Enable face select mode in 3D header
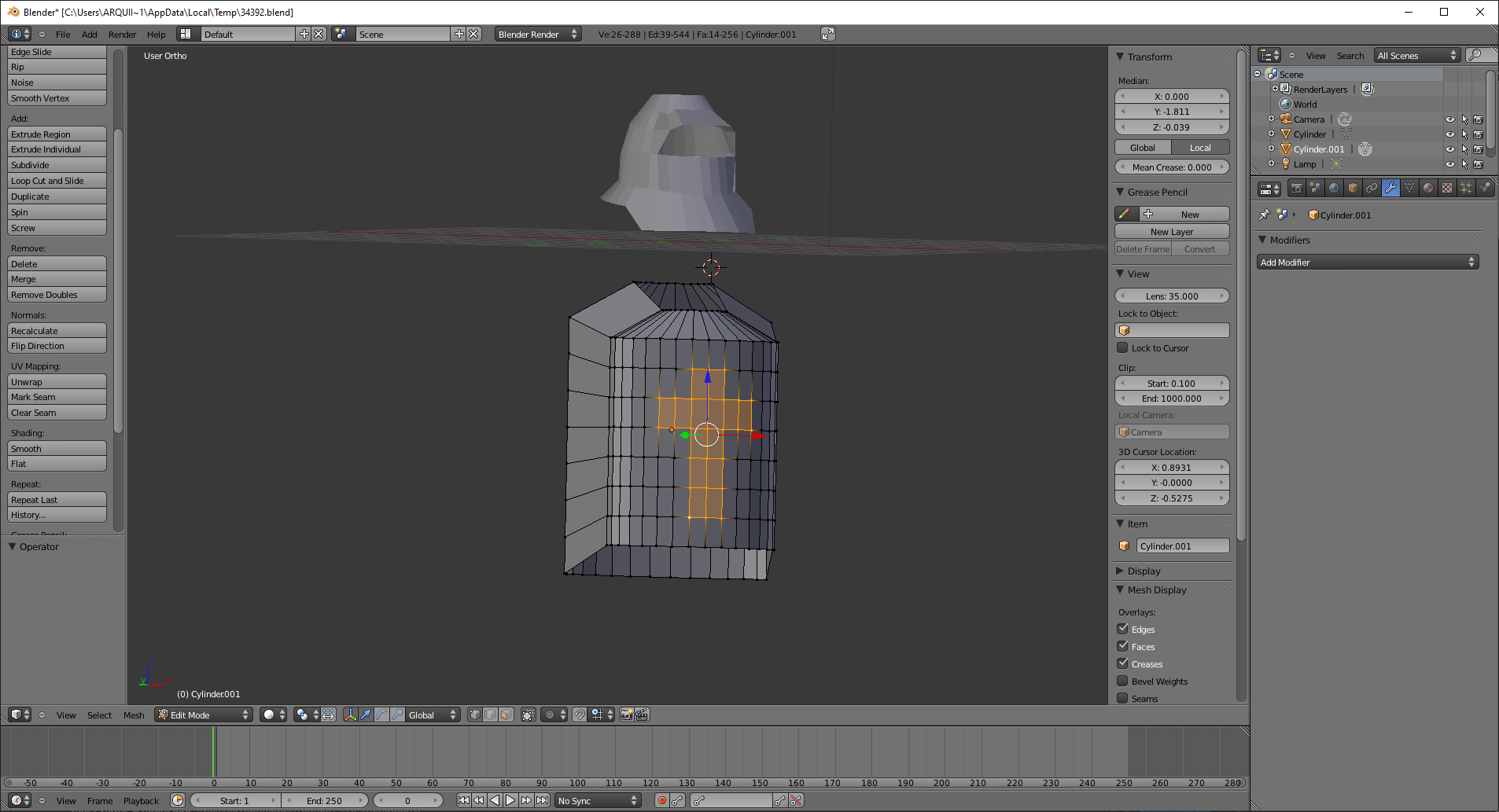The image size is (1499, 812). coord(506,715)
